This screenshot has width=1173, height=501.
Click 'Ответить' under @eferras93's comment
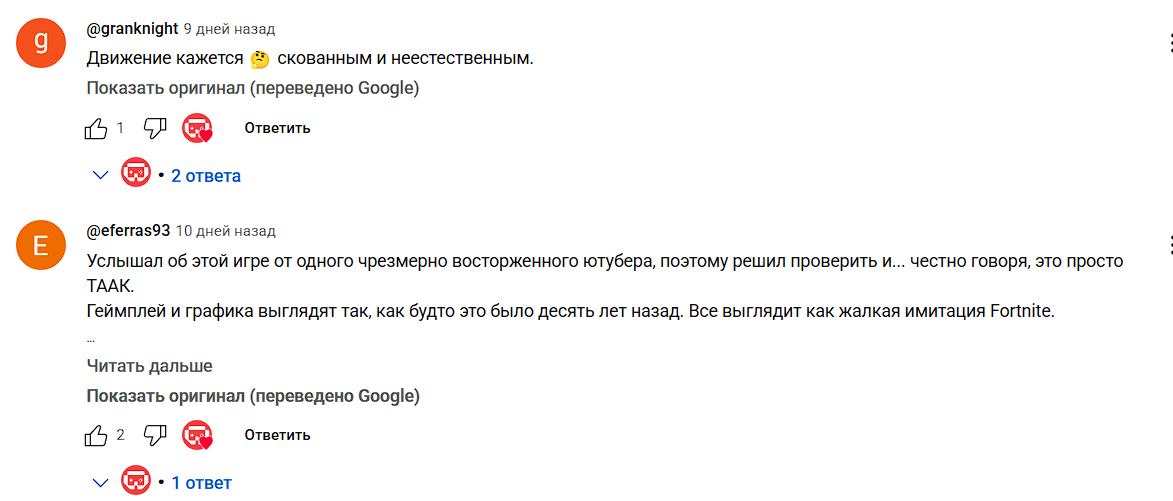(x=277, y=435)
